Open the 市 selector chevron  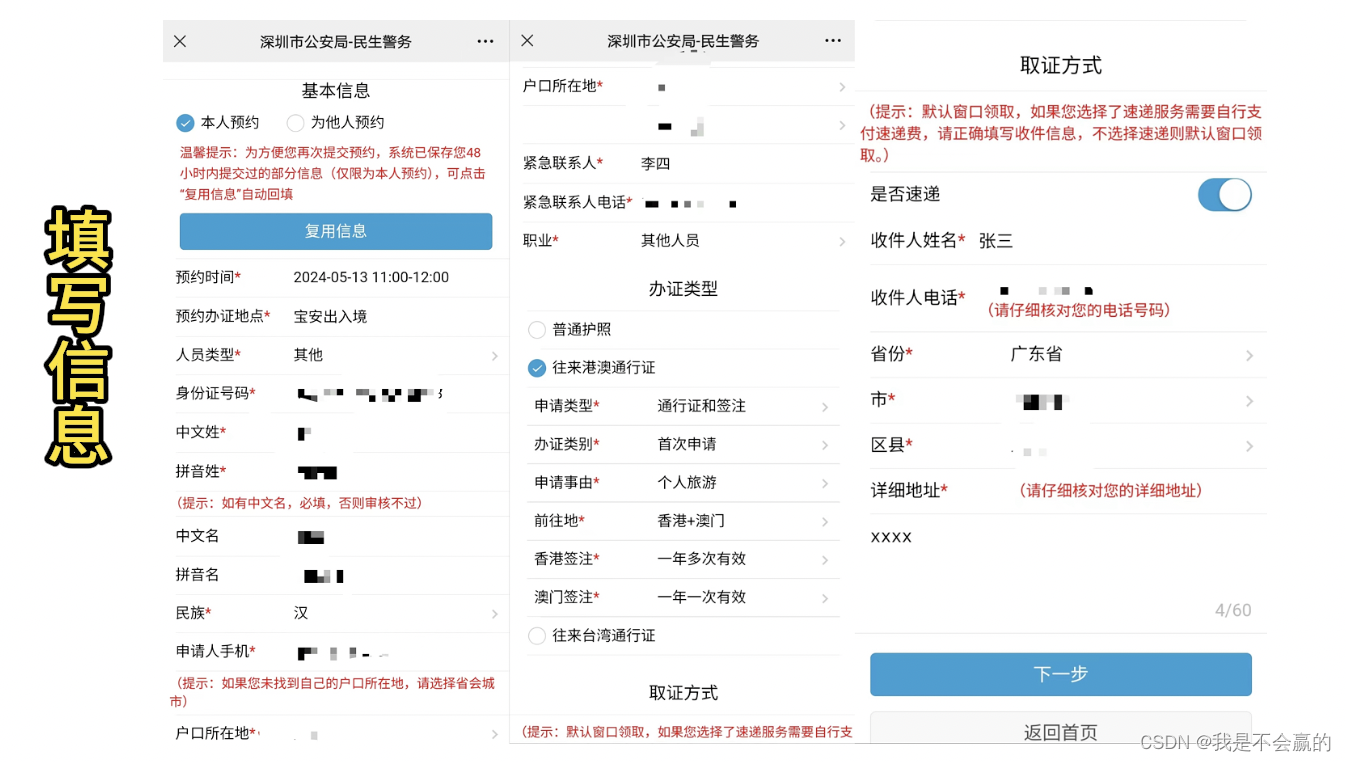click(1249, 401)
